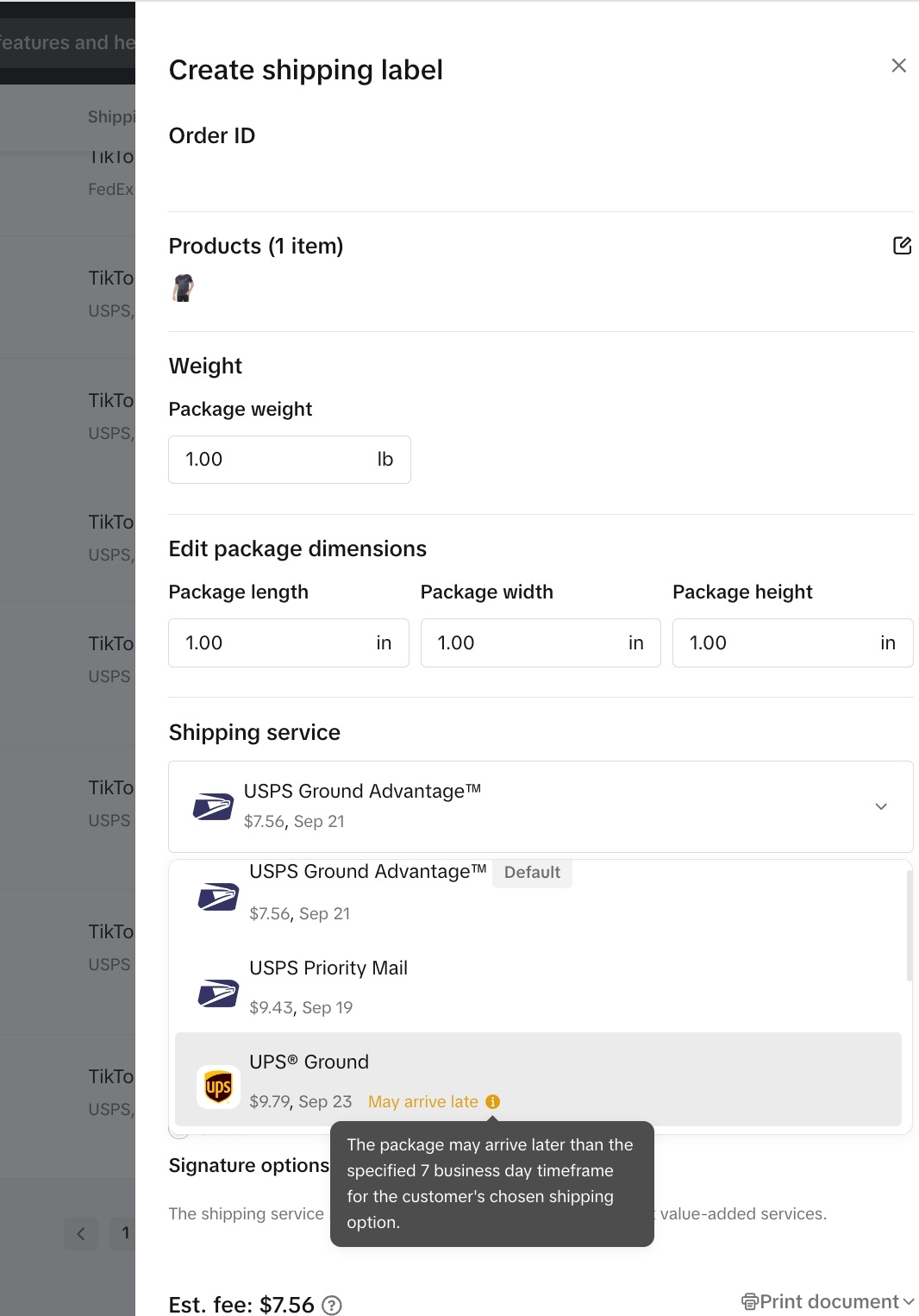919x1316 pixels.
Task: Click the Package height input field
Action: pyautogui.click(x=779, y=642)
